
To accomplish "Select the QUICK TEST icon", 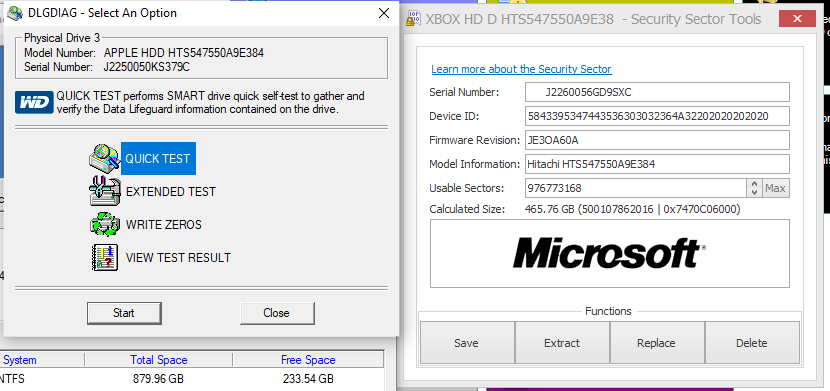I will [x=104, y=158].
